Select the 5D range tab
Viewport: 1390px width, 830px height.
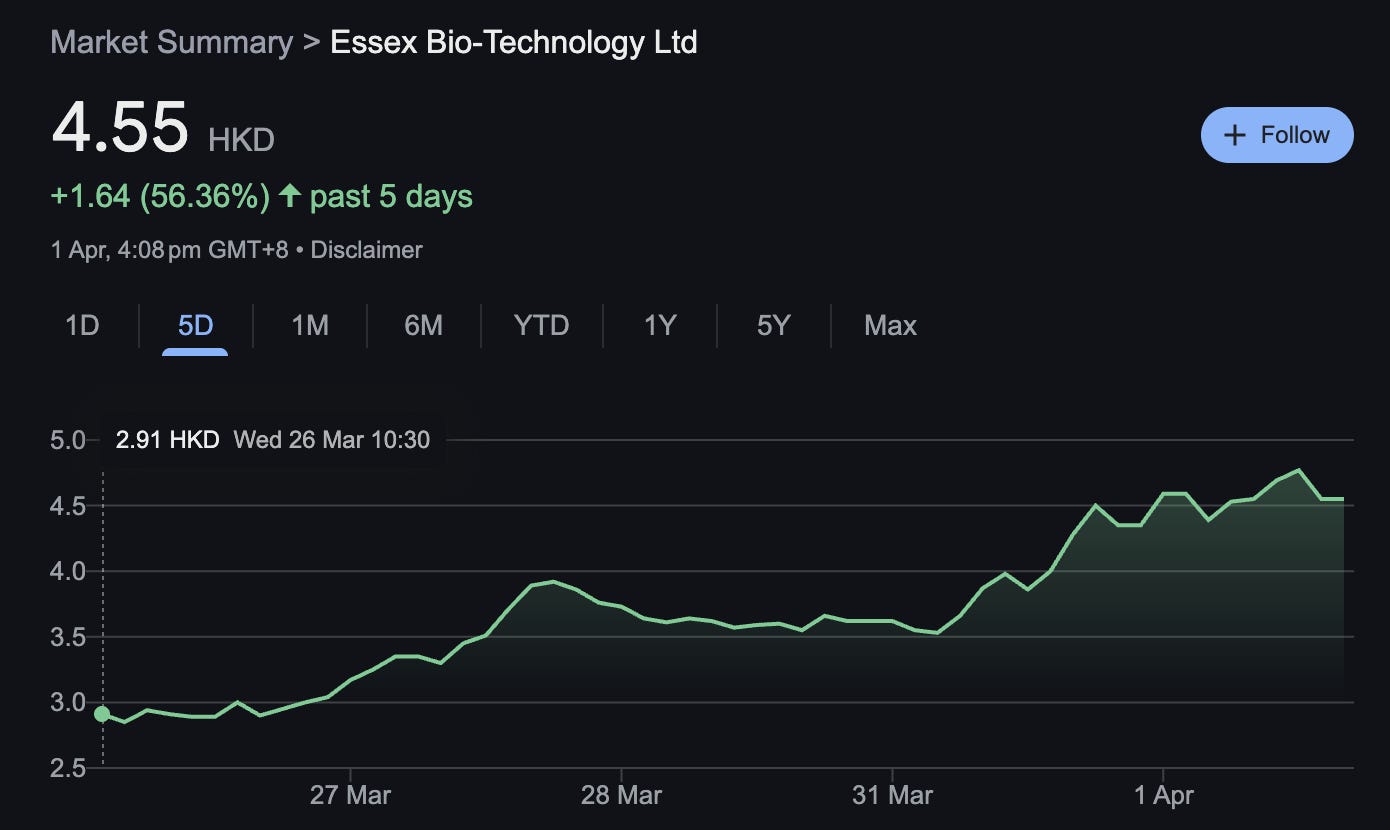(195, 326)
